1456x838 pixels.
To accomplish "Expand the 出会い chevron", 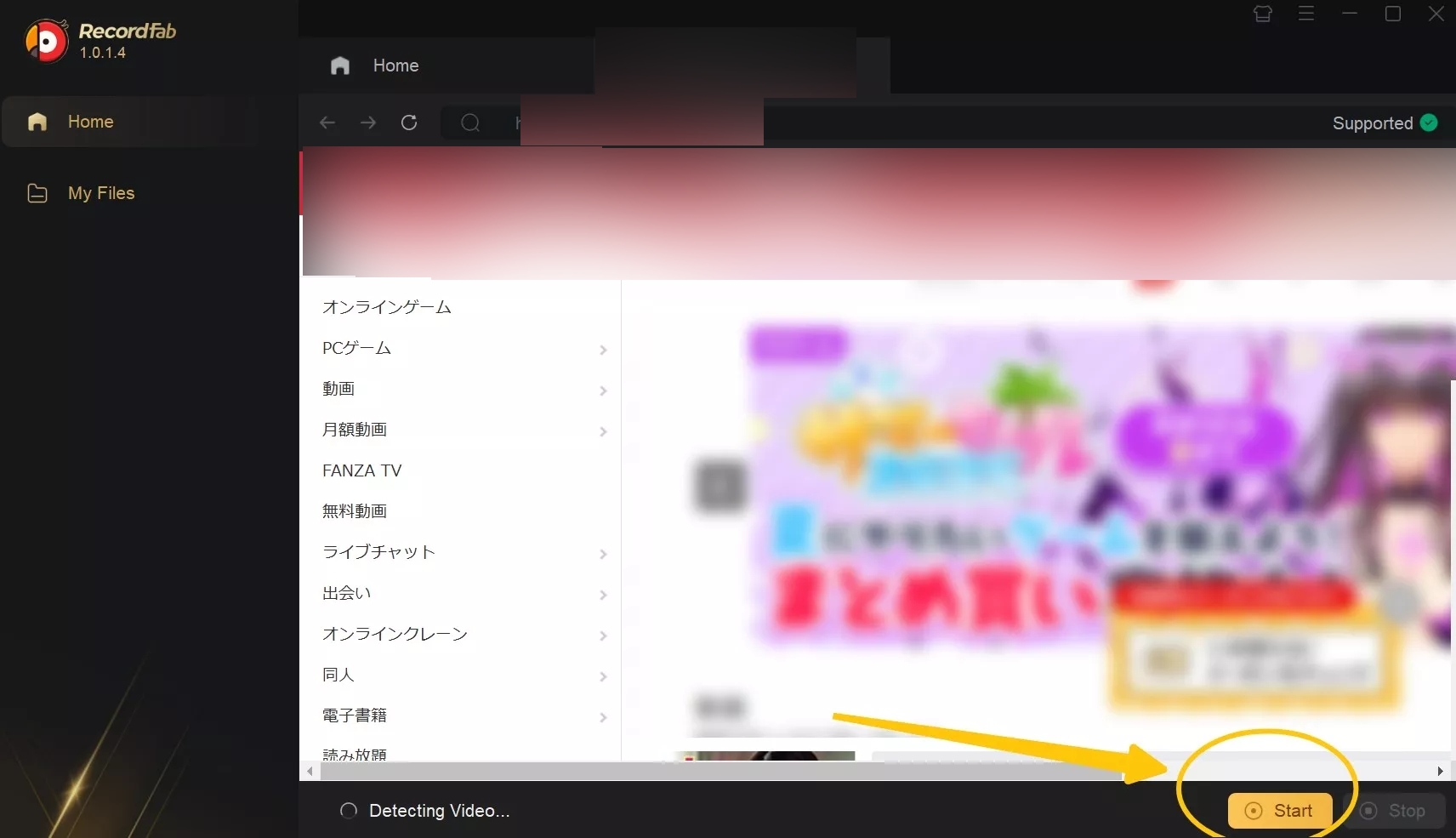I will (x=603, y=595).
